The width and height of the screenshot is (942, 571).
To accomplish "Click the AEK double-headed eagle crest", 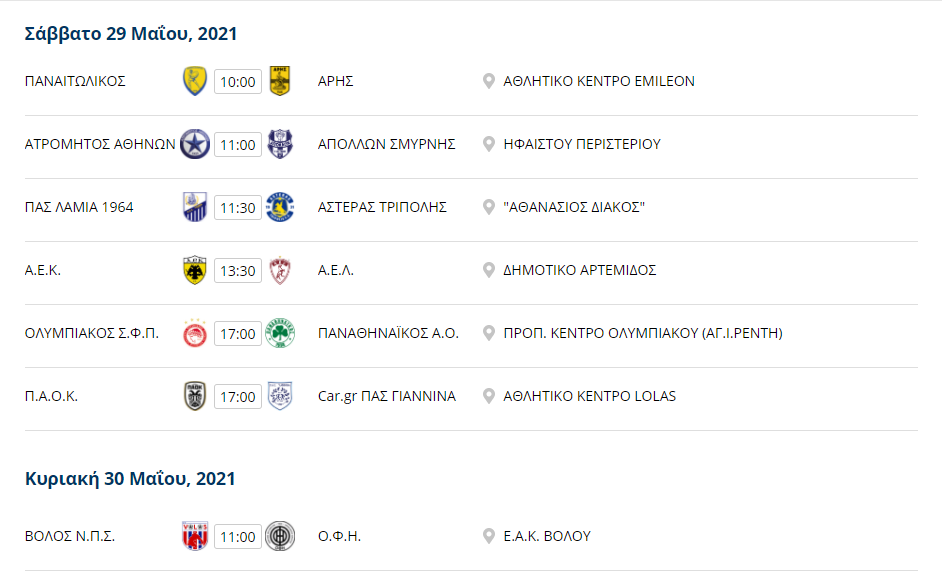I will click(195, 270).
